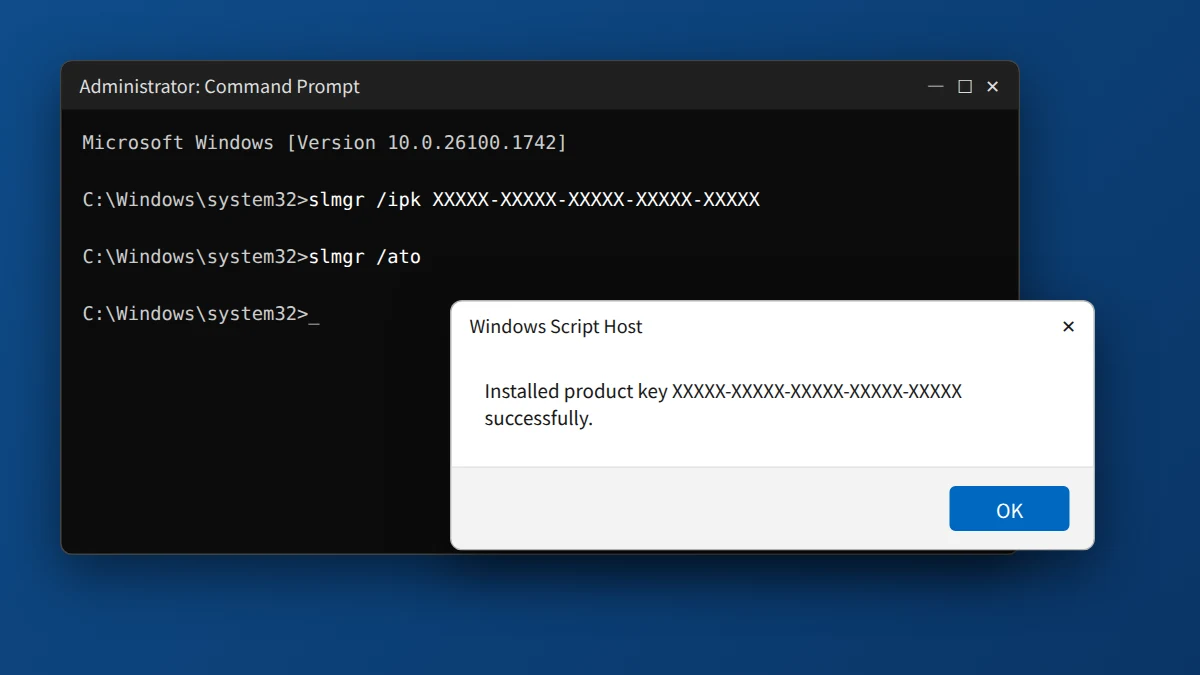
Task: Close the Windows Script Host dialog
Action: [x=1068, y=327]
